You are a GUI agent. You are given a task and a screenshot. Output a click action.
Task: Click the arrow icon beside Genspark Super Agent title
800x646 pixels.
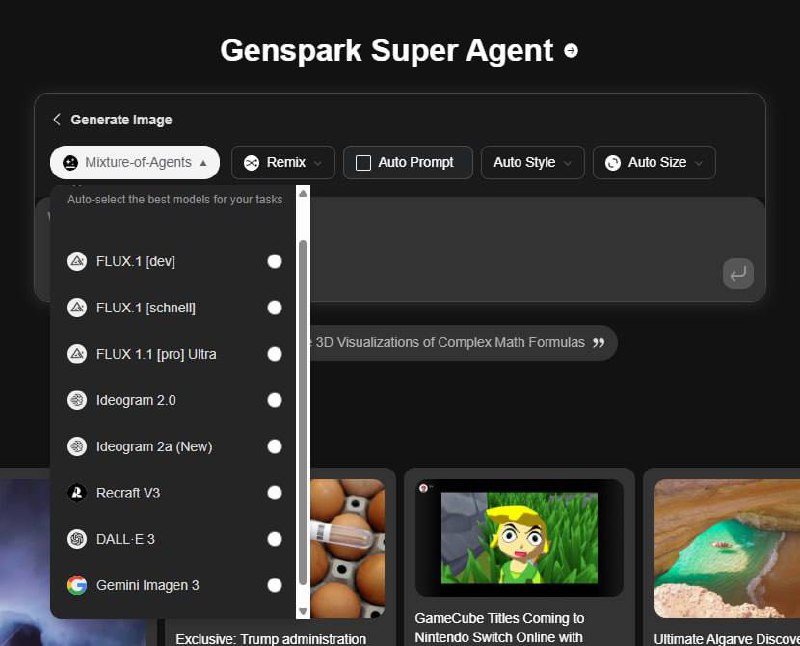point(571,51)
